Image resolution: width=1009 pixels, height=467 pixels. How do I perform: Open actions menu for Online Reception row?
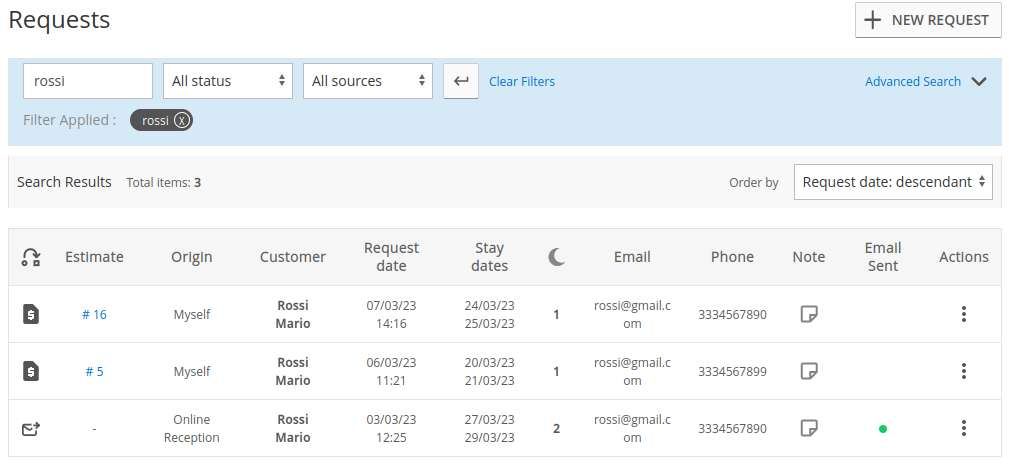[963, 428]
